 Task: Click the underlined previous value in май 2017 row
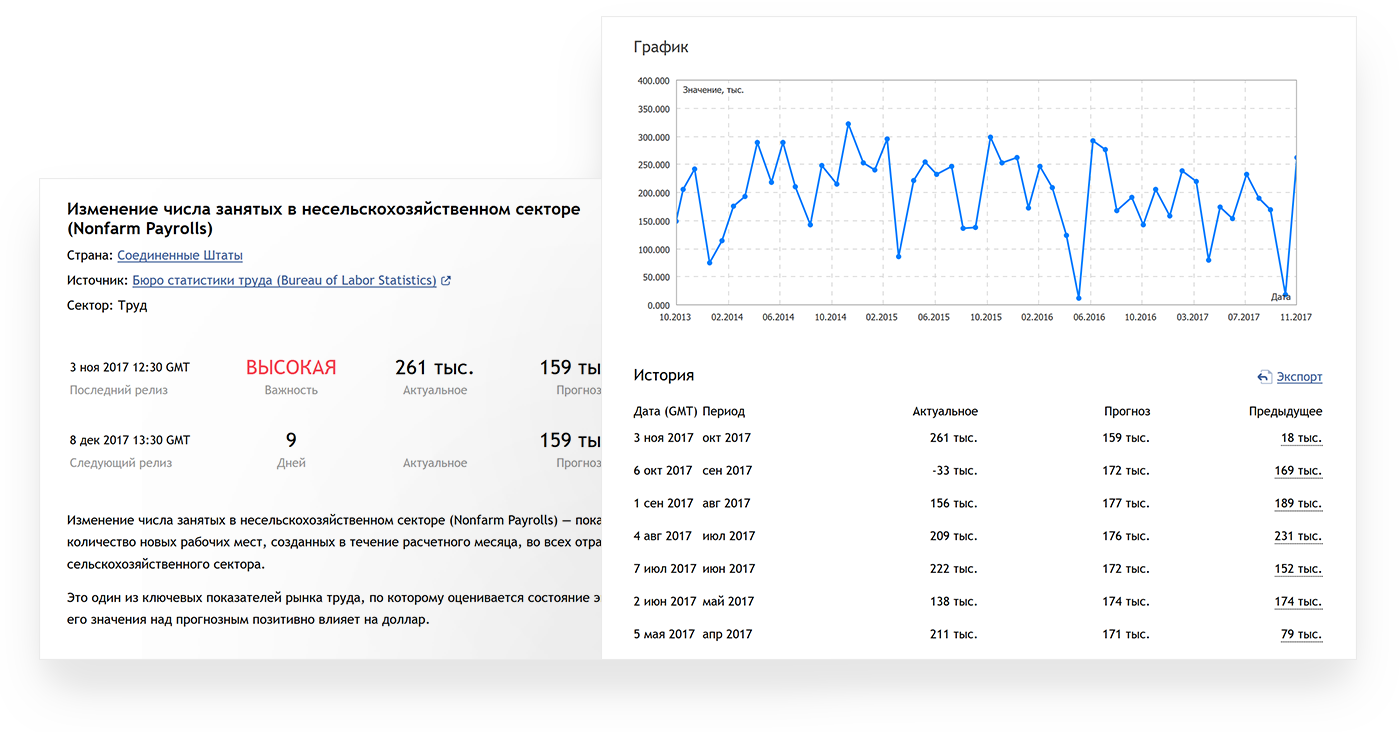[1298, 602]
